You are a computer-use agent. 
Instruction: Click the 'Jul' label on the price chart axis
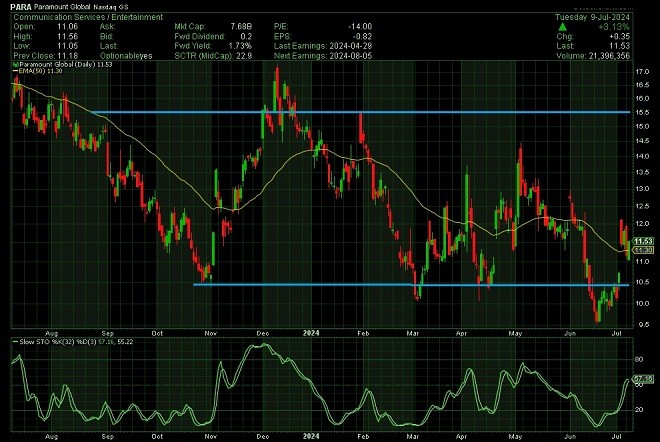click(x=617, y=333)
